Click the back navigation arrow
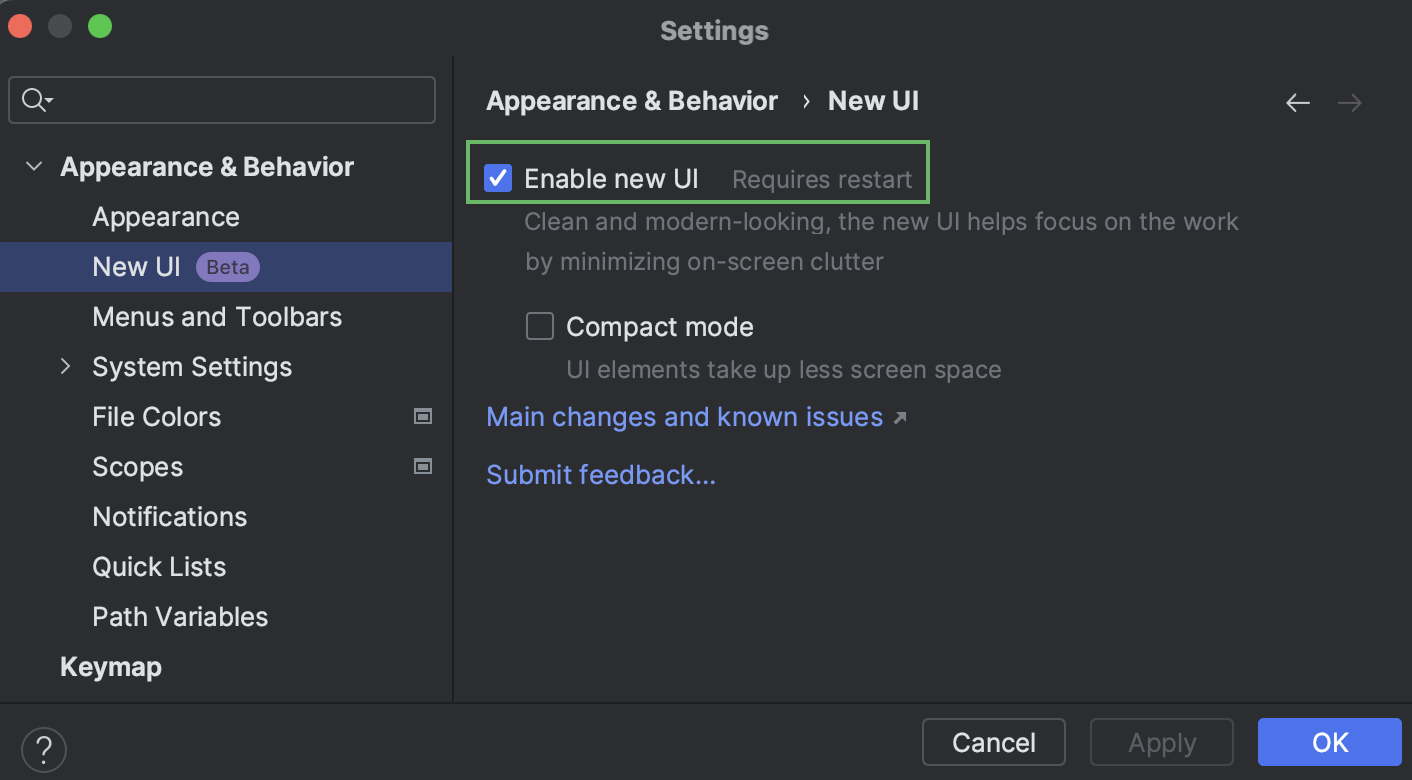 (x=1297, y=102)
